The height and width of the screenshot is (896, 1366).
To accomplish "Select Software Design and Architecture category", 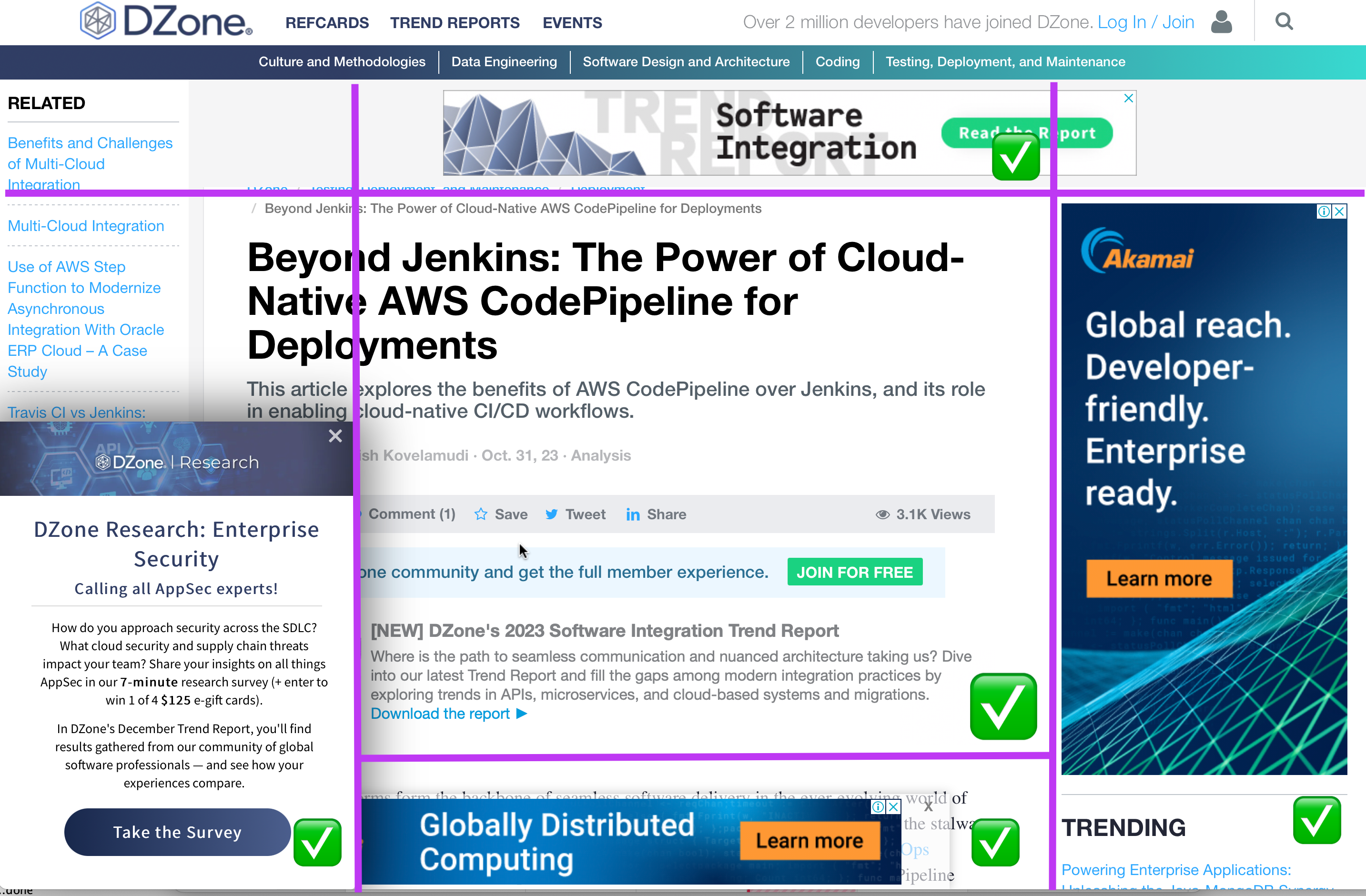I will click(x=686, y=62).
